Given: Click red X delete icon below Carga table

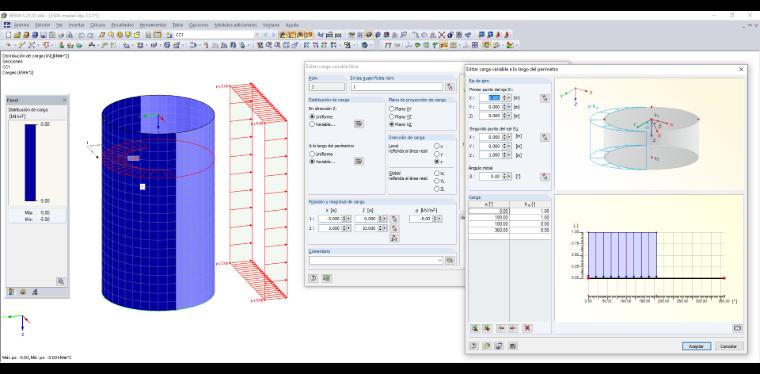Looking at the screenshot, I should pyautogui.click(x=527, y=328).
